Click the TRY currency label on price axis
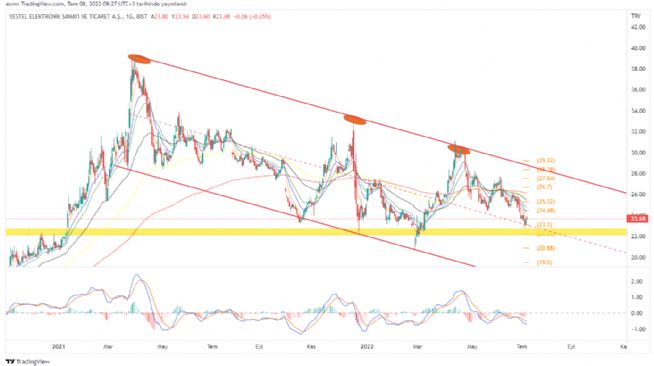This screenshot has height=366, width=654. click(635, 16)
